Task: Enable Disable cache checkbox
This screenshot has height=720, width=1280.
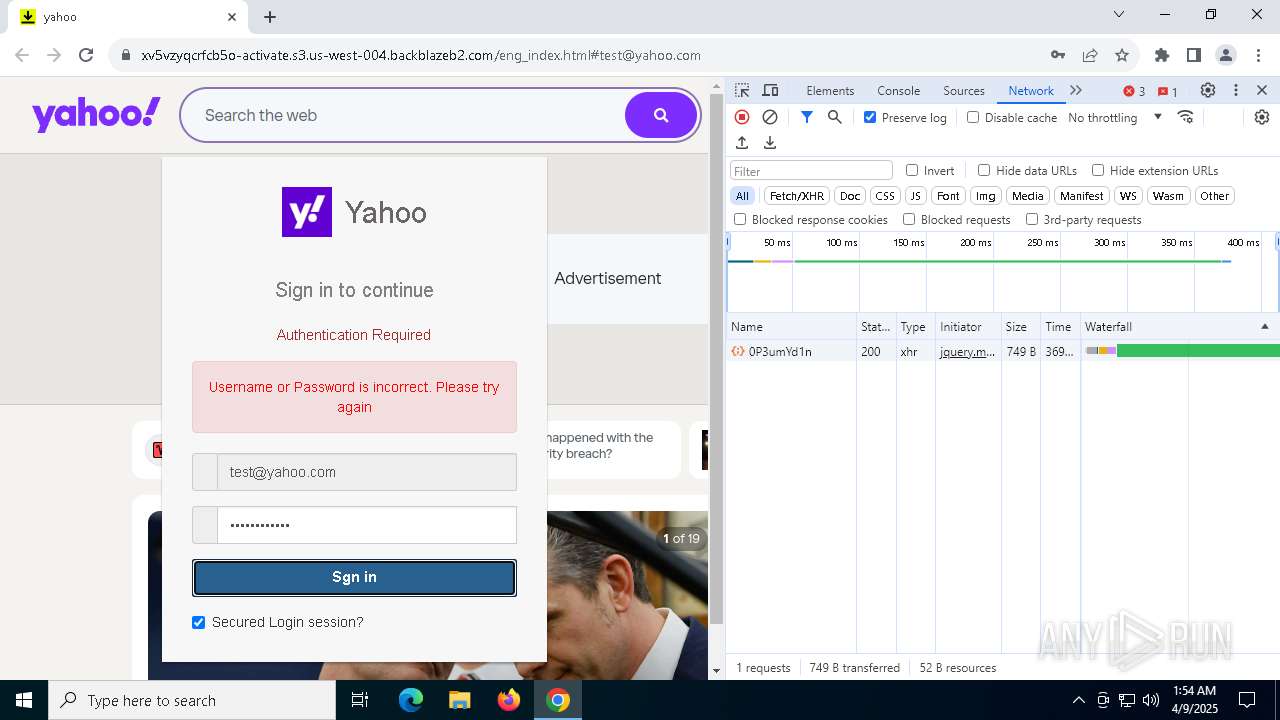Action: click(973, 117)
